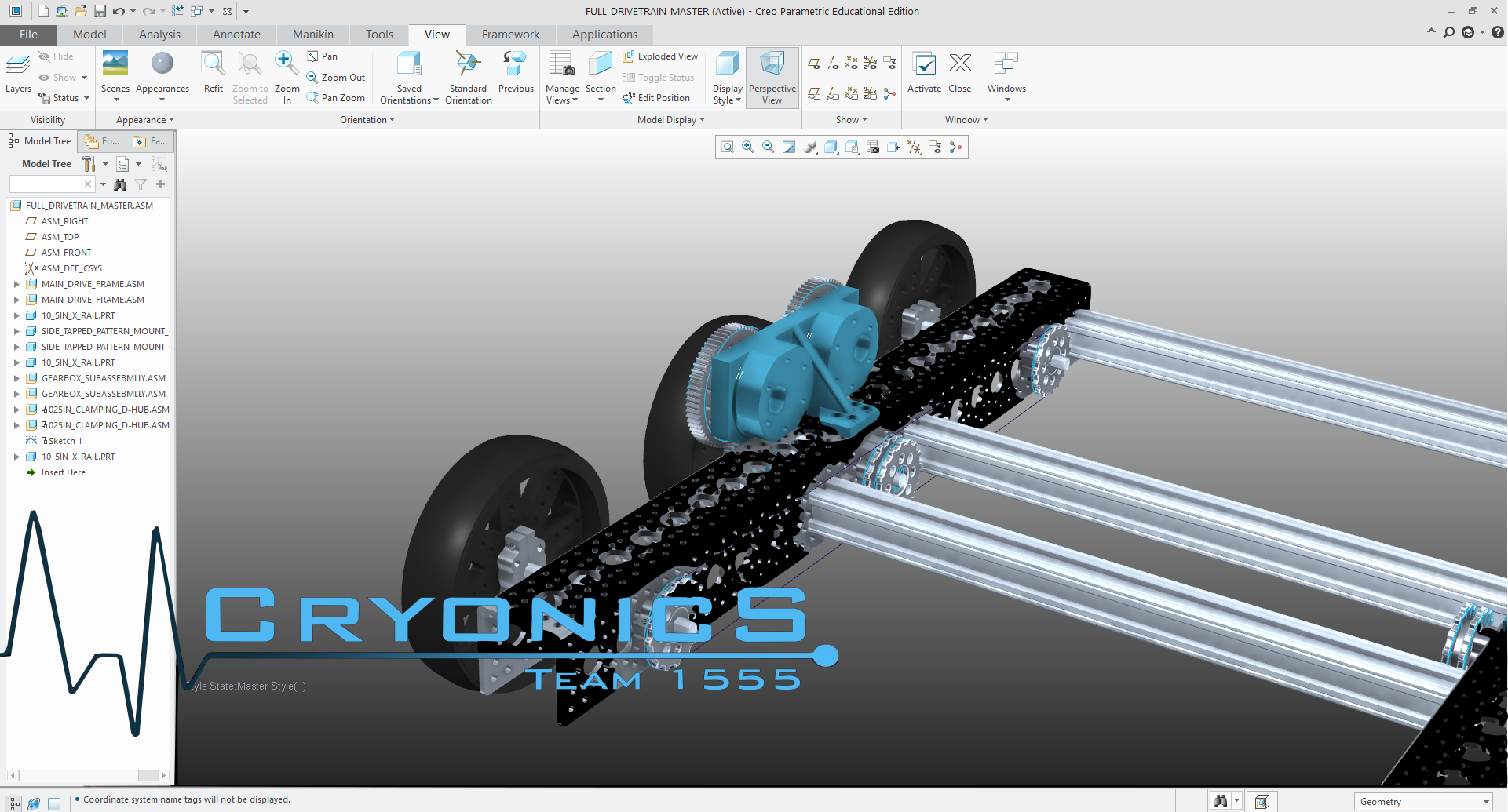1508x812 pixels.
Task: Click the ribbon Close window button
Action: (x=960, y=73)
